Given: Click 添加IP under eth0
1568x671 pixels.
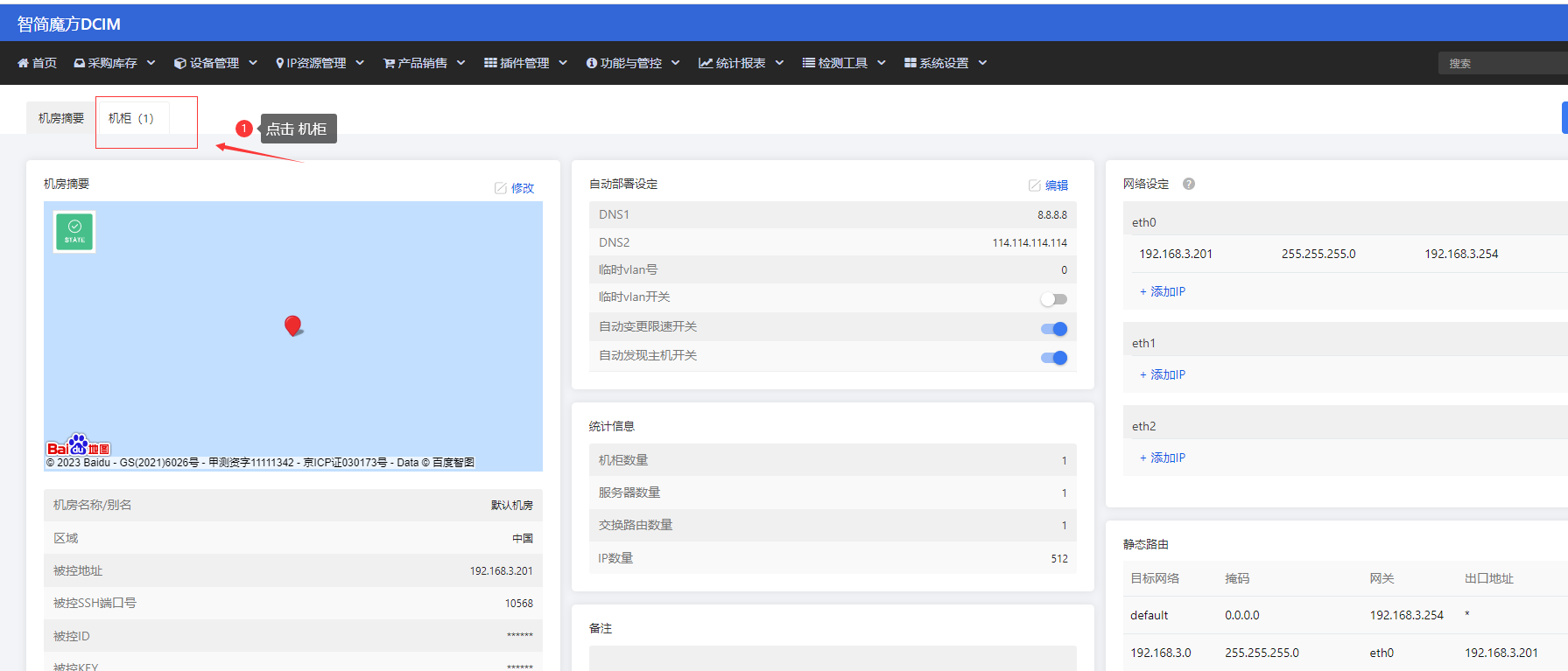Looking at the screenshot, I should tap(1163, 291).
